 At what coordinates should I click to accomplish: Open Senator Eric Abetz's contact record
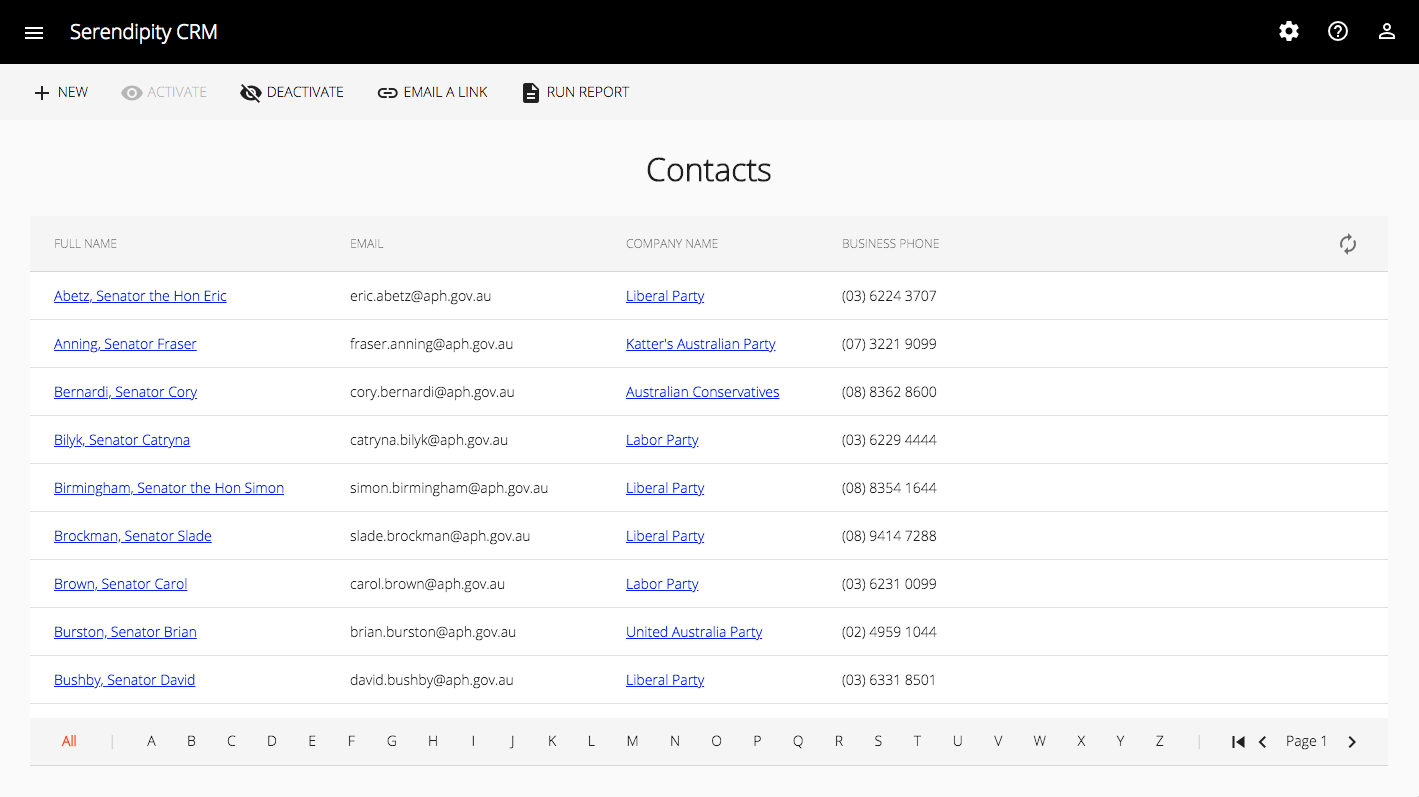[x=140, y=295]
